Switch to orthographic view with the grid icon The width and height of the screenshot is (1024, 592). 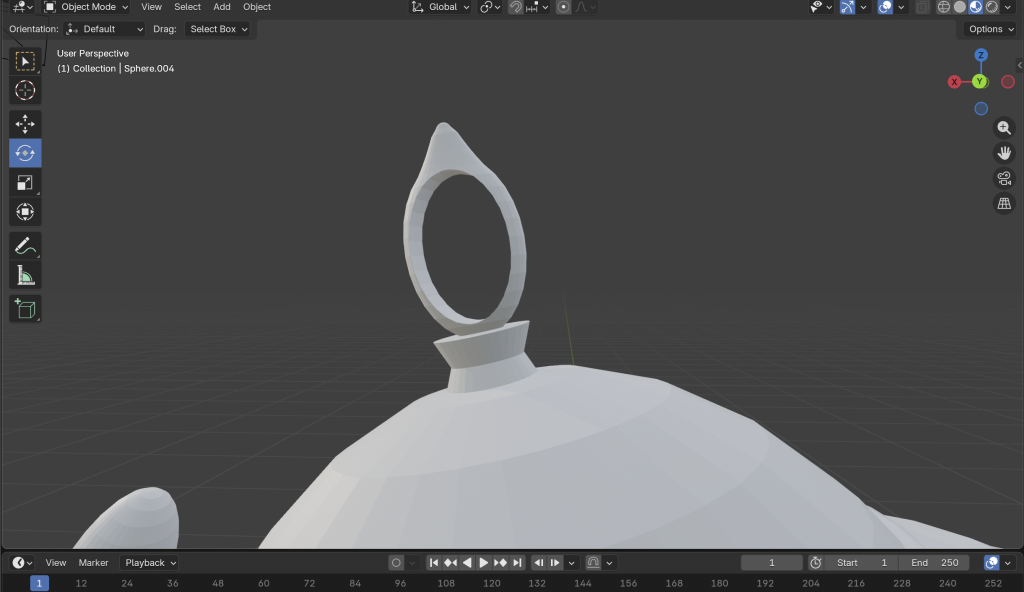(x=1004, y=204)
